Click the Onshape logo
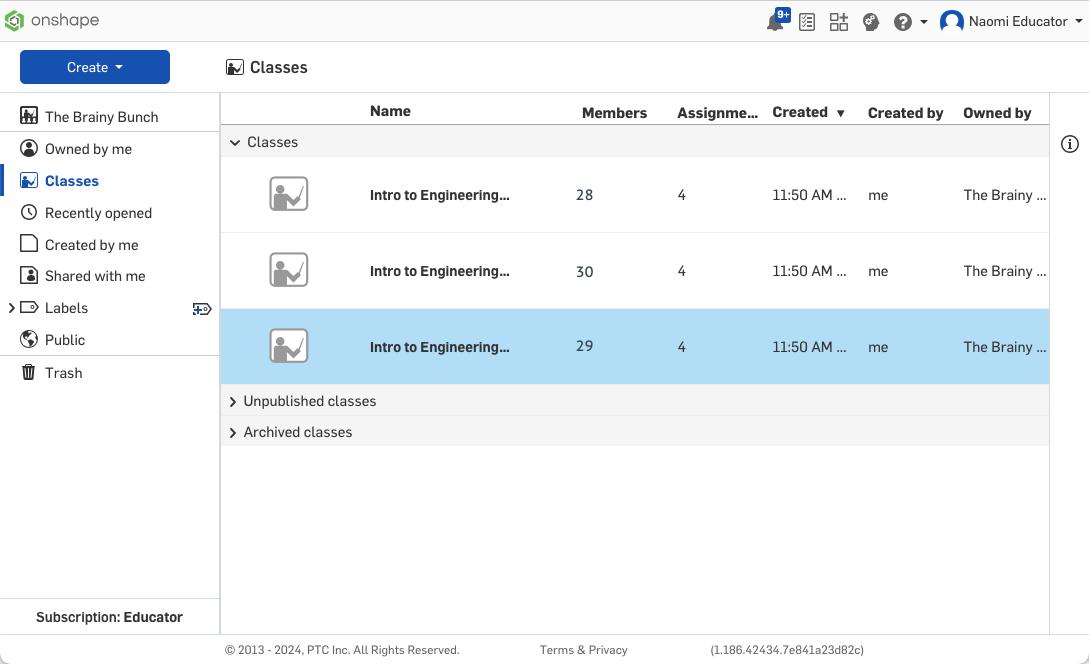 (x=52, y=21)
